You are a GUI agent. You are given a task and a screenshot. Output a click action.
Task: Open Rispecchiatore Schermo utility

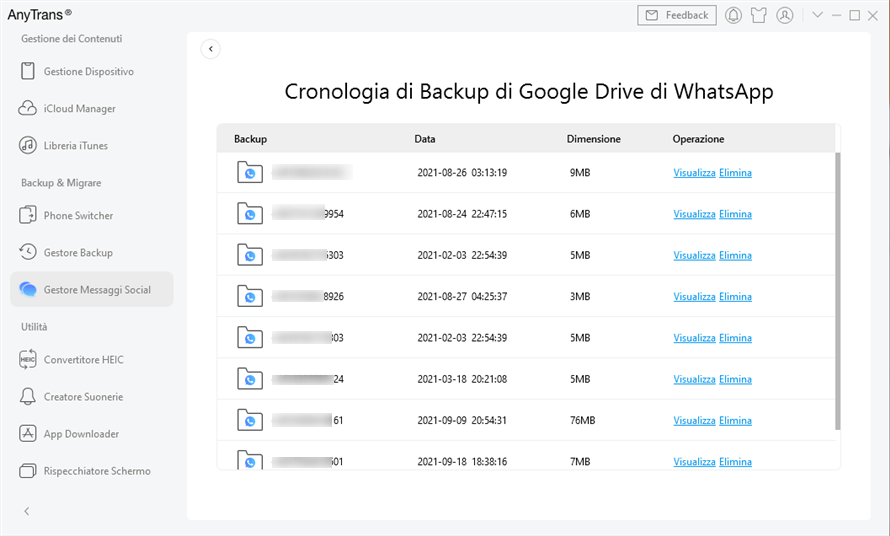97,471
